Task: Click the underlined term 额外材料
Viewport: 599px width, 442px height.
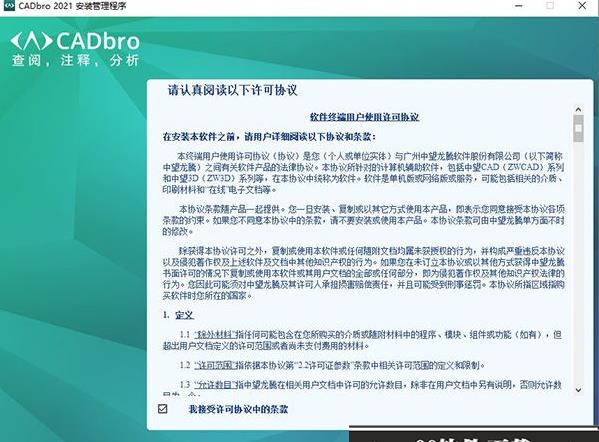Action: tap(214, 335)
